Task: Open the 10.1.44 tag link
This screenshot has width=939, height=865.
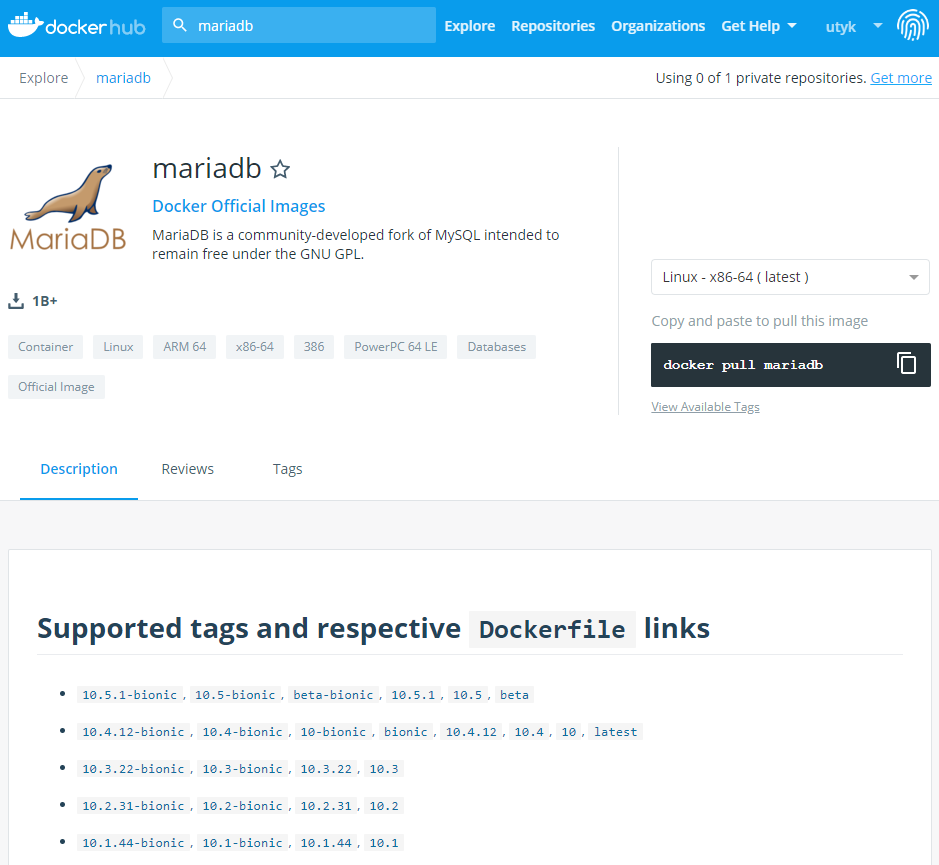Action: pyautogui.click(x=326, y=843)
